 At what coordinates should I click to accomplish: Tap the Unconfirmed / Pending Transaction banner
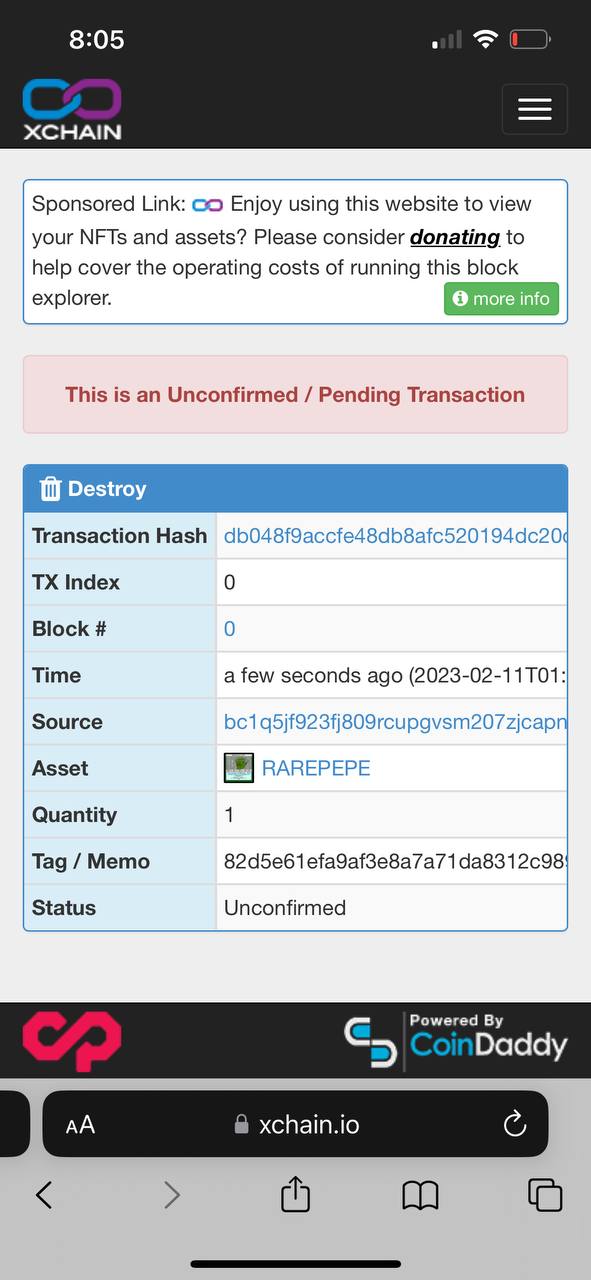(295, 394)
